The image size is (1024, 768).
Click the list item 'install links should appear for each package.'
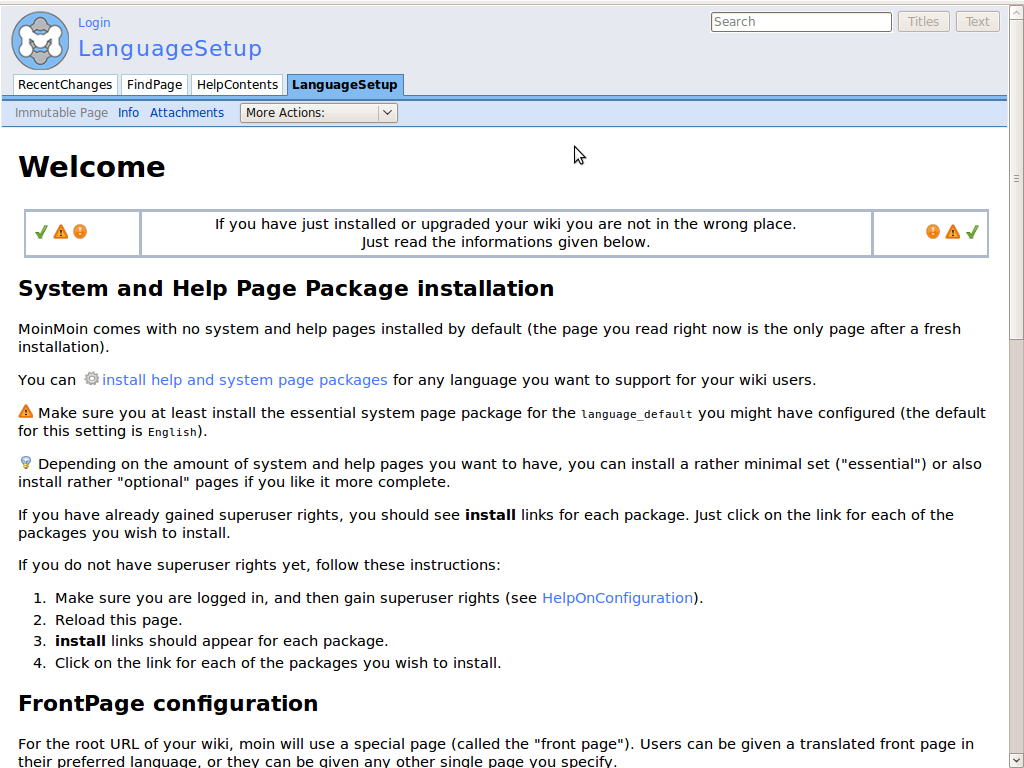pos(221,641)
